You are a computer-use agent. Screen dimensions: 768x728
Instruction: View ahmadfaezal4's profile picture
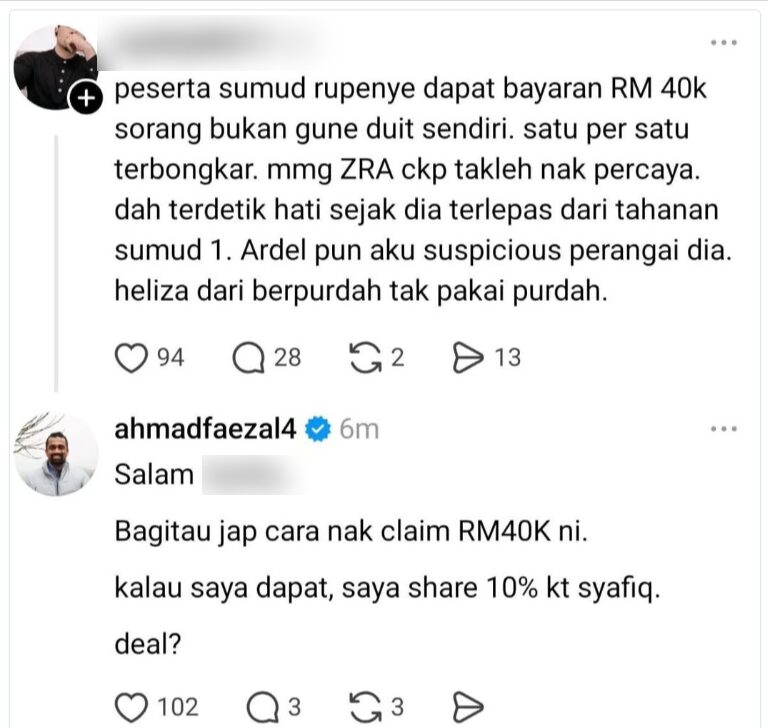(x=56, y=453)
